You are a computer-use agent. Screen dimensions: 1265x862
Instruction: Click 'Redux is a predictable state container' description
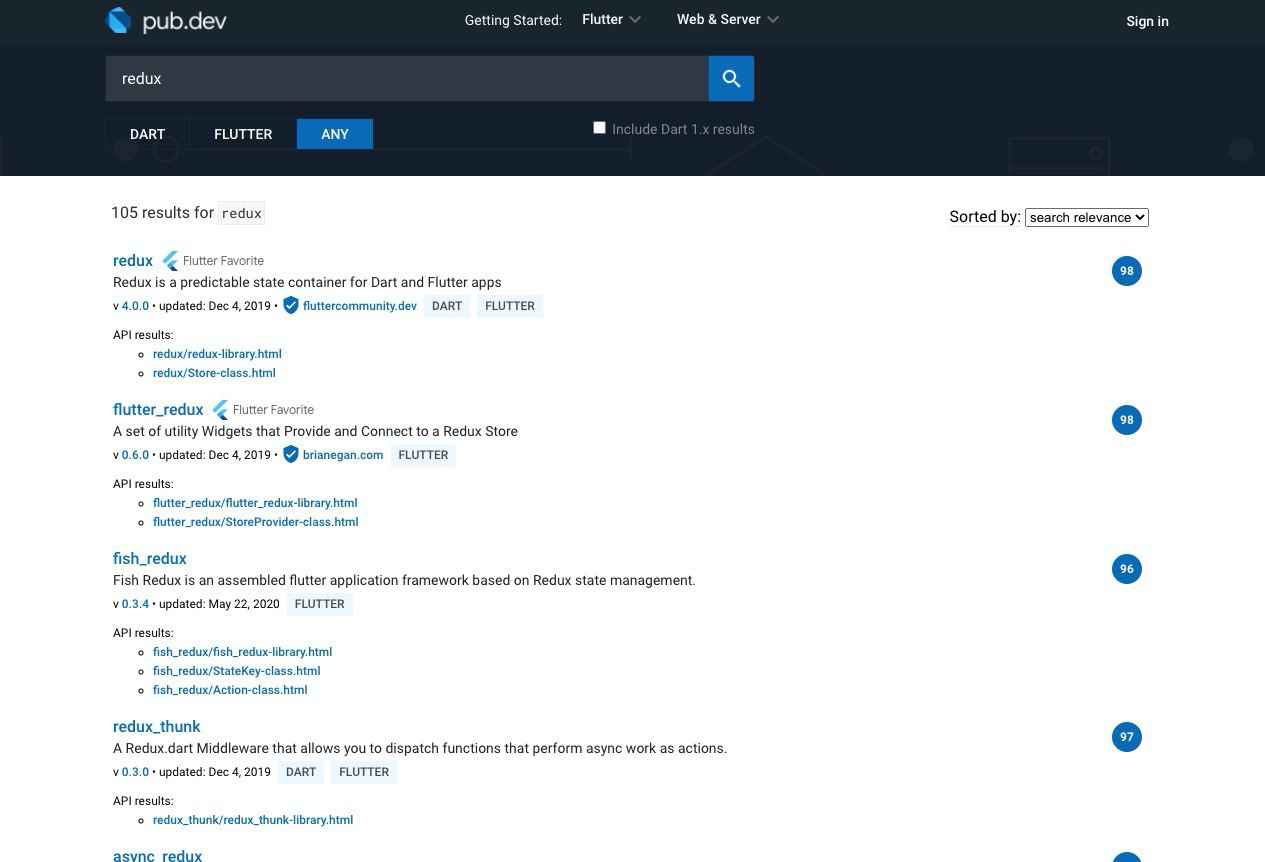point(307,282)
